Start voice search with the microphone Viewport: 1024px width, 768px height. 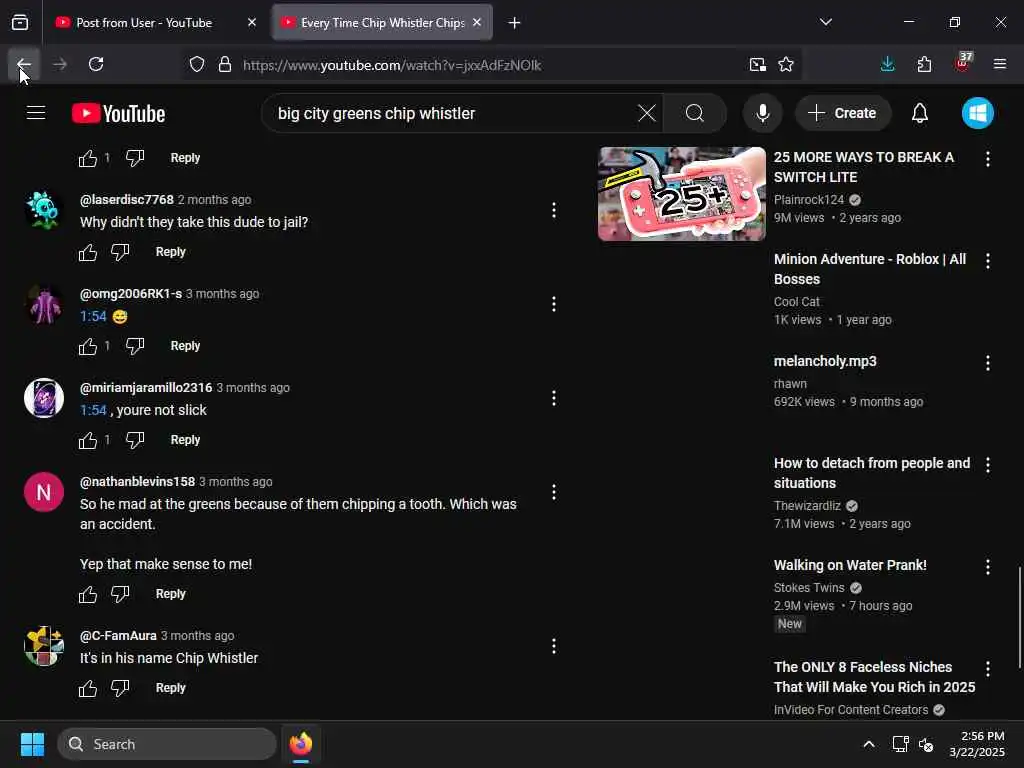point(762,113)
